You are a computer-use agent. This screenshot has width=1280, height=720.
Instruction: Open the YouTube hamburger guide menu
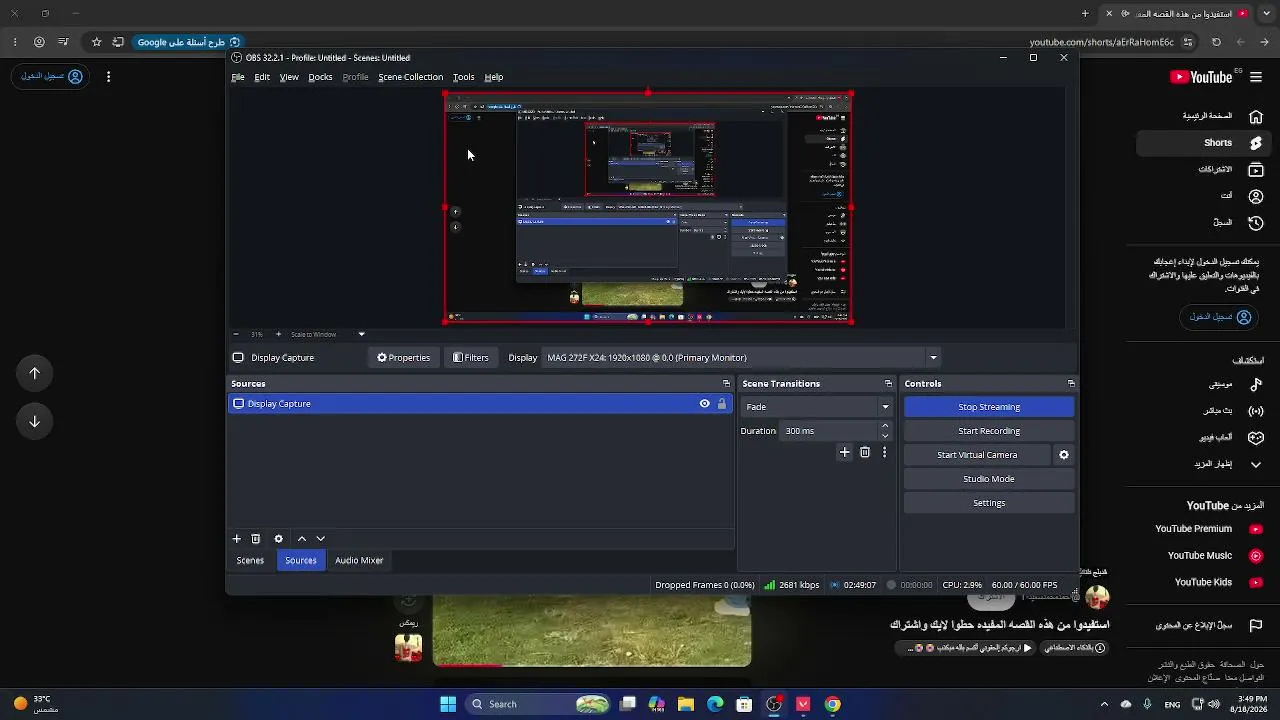click(x=1256, y=77)
